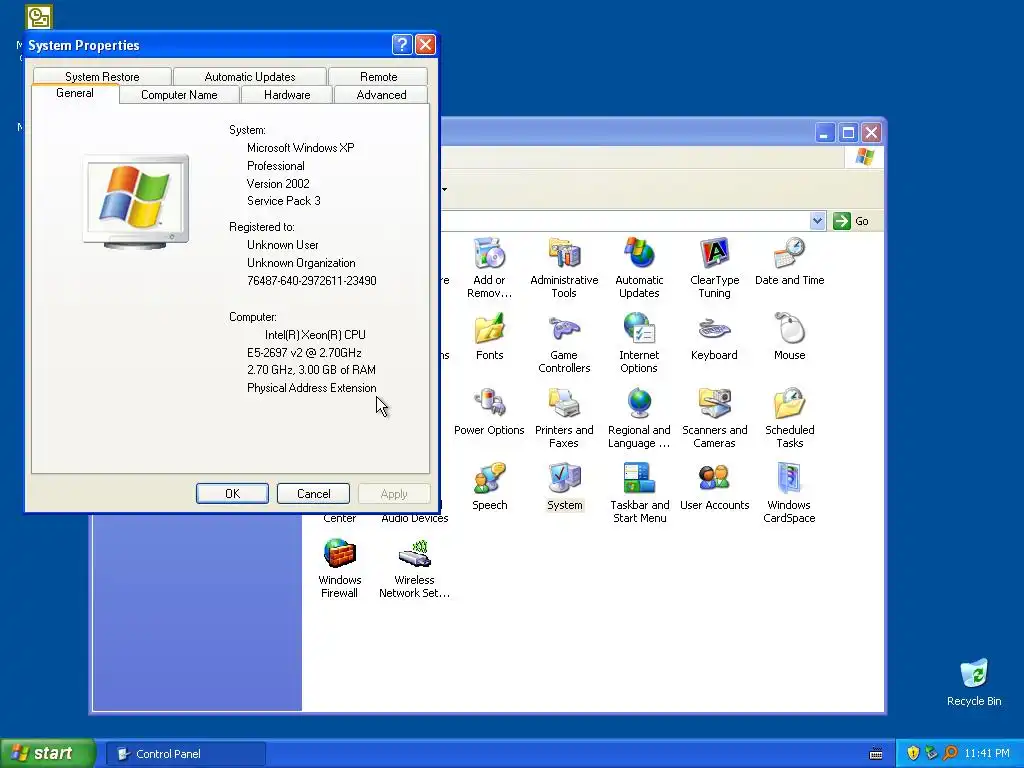Open the Start menu
Image resolution: width=1024 pixels, height=768 pixels.
(48, 753)
